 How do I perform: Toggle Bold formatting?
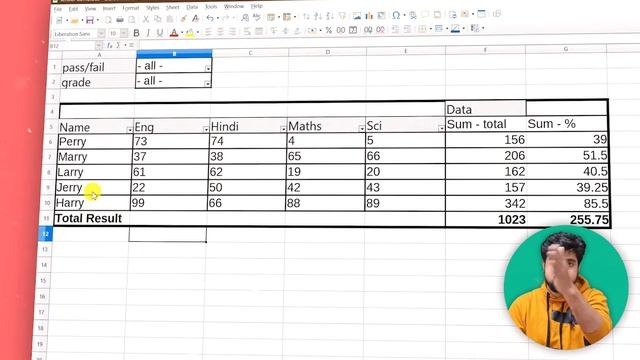coord(136,33)
